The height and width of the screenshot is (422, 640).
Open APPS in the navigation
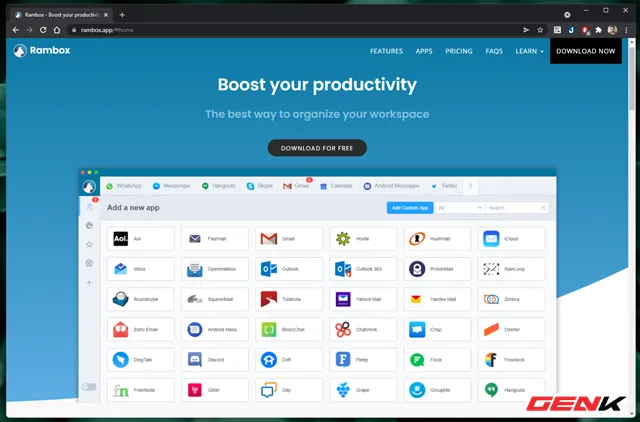coord(424,51)
